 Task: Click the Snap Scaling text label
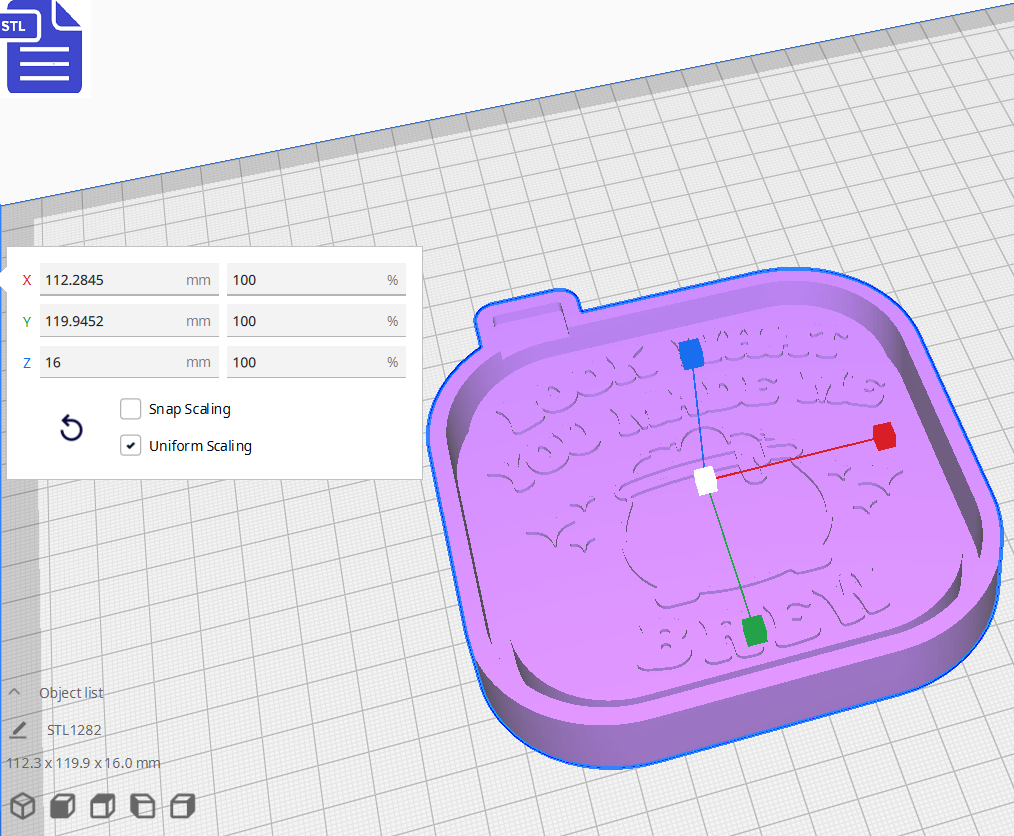(x=188, y=408)
